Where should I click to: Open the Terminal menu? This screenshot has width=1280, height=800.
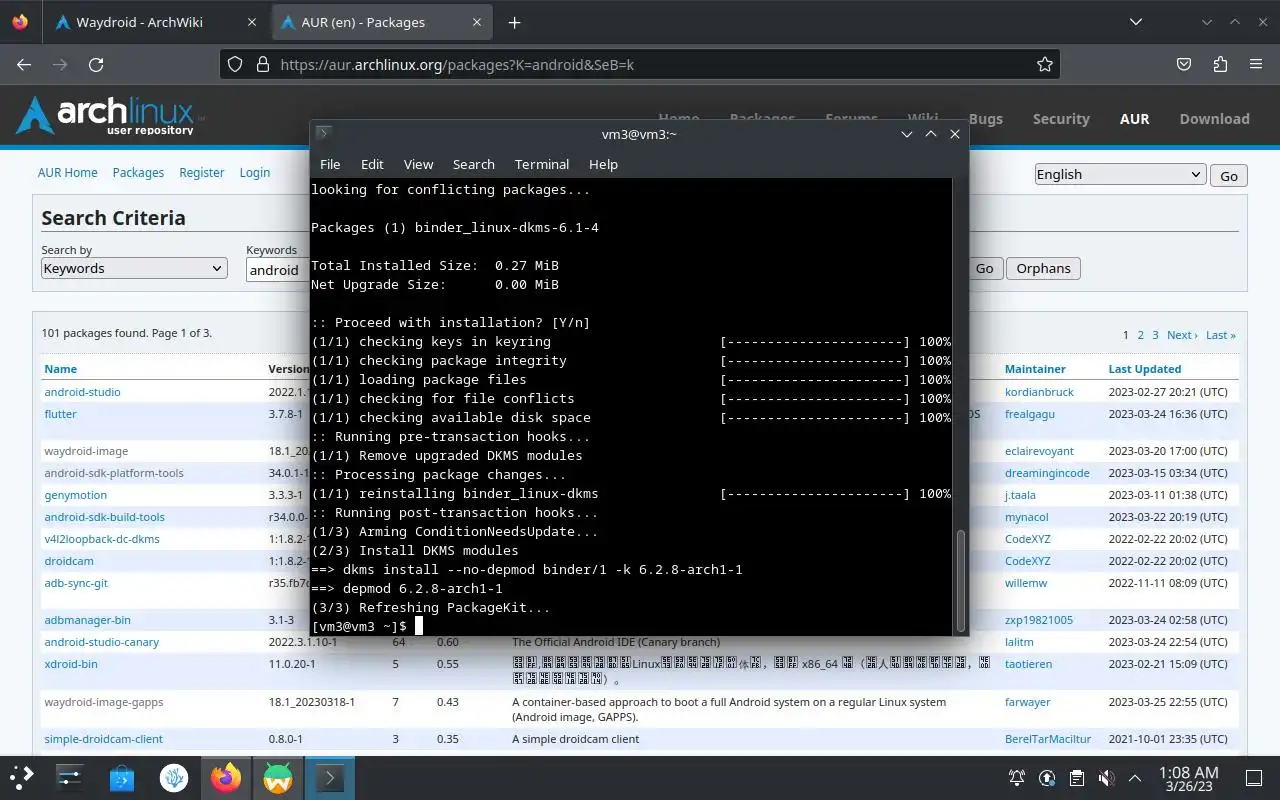click(x=542, y=164)
